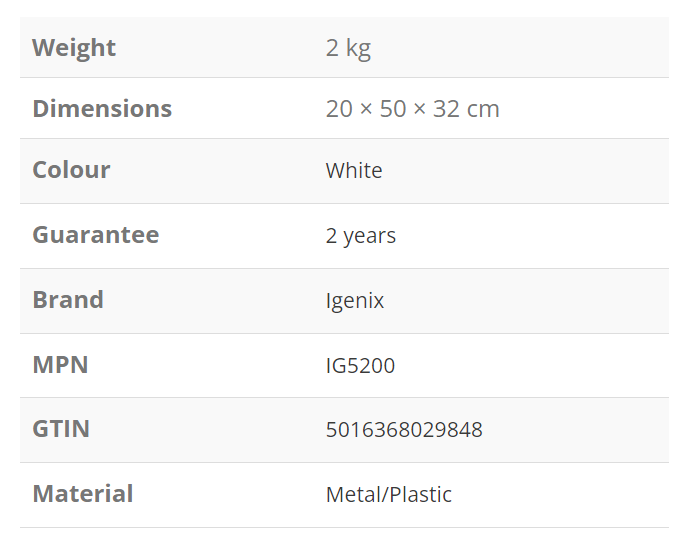Click the Brand attribute label

click(68, 300)
